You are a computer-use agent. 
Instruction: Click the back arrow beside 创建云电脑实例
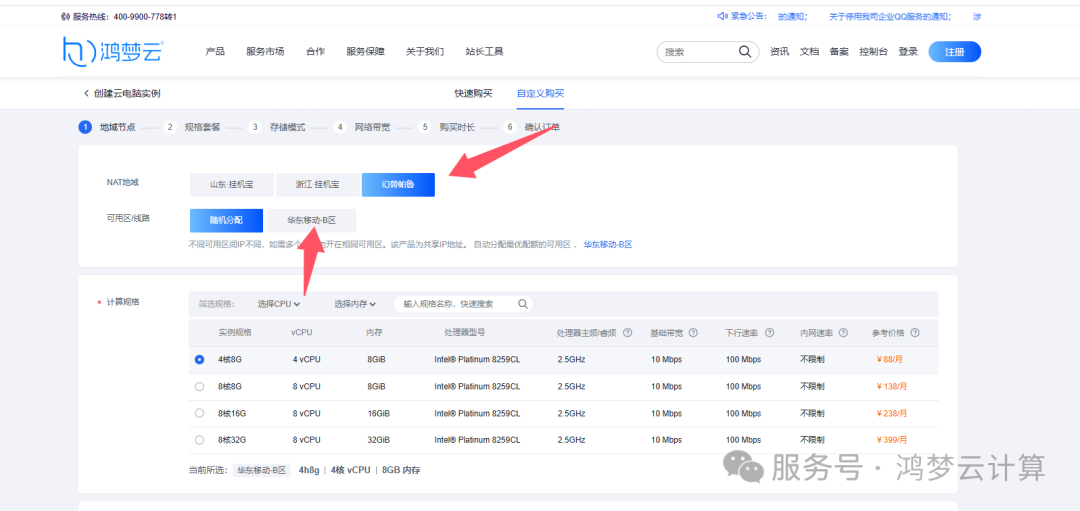(86, 93)
